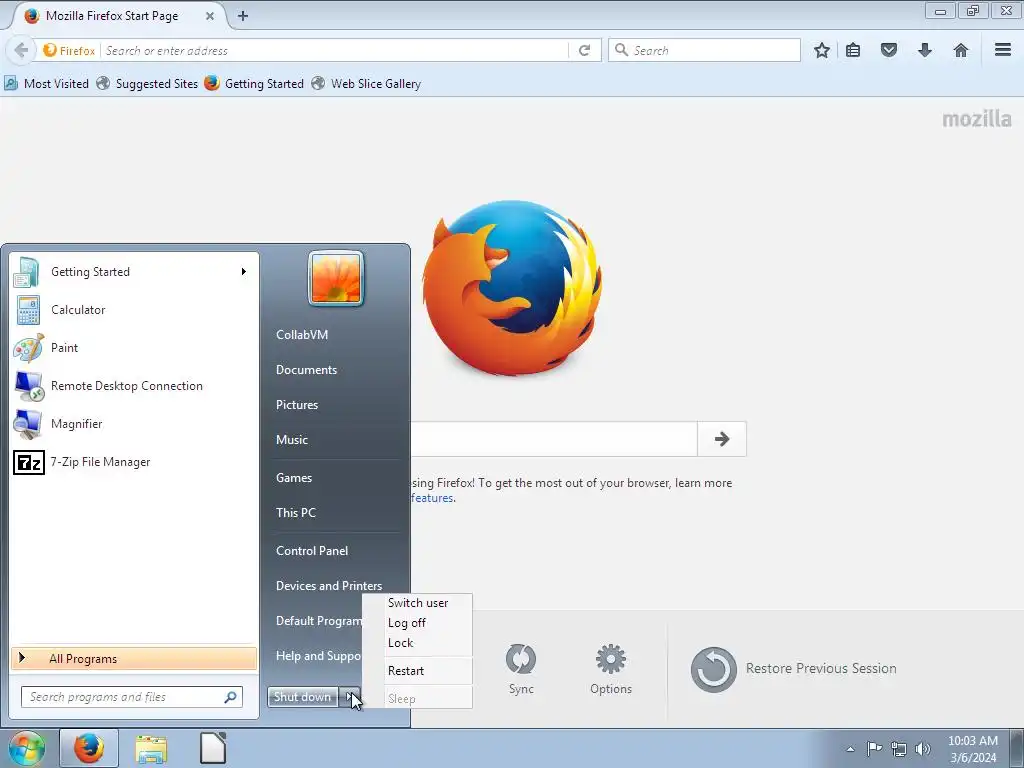Click the taskbar clock showing 10:03 AM
1024x768 pixels.
[x=973, y=749]
